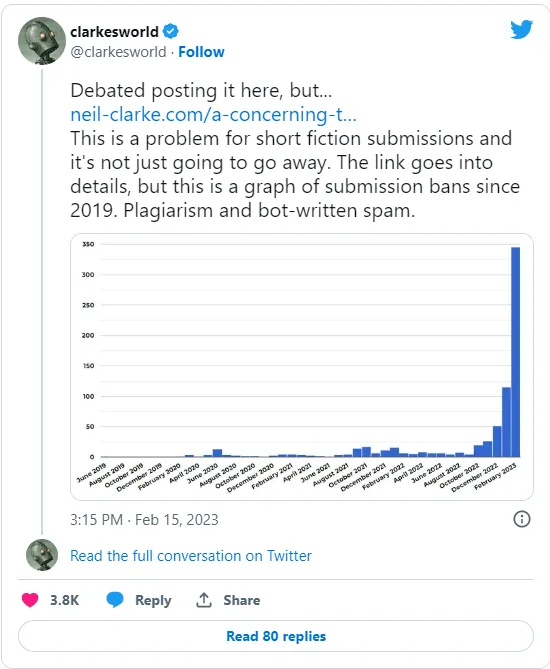Open the tweet timestamp 3:15 PM Feb 15, 2023

(144, 520)
